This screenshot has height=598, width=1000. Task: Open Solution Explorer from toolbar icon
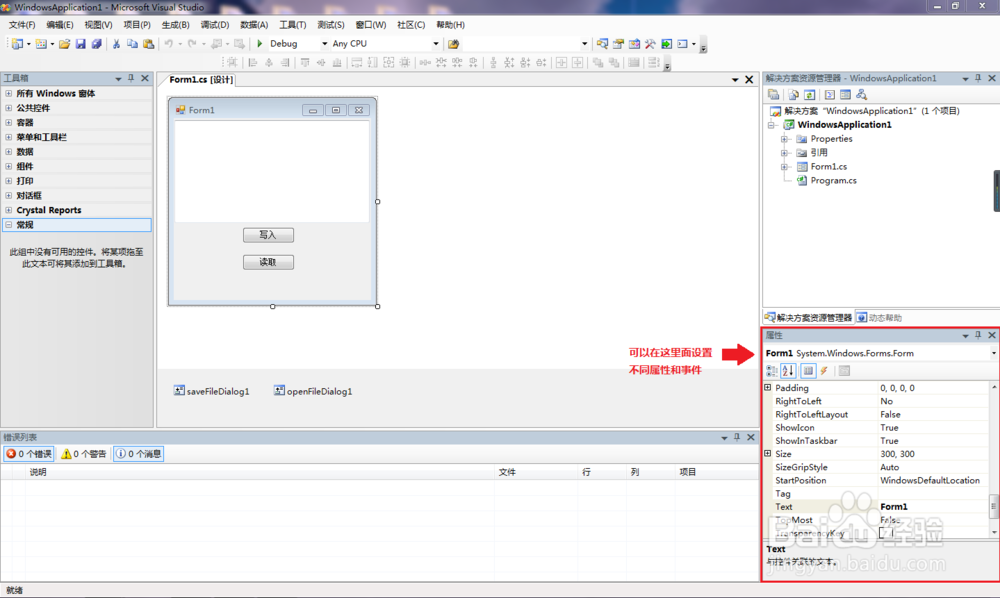pyautogui.click(x=602, y=43)
